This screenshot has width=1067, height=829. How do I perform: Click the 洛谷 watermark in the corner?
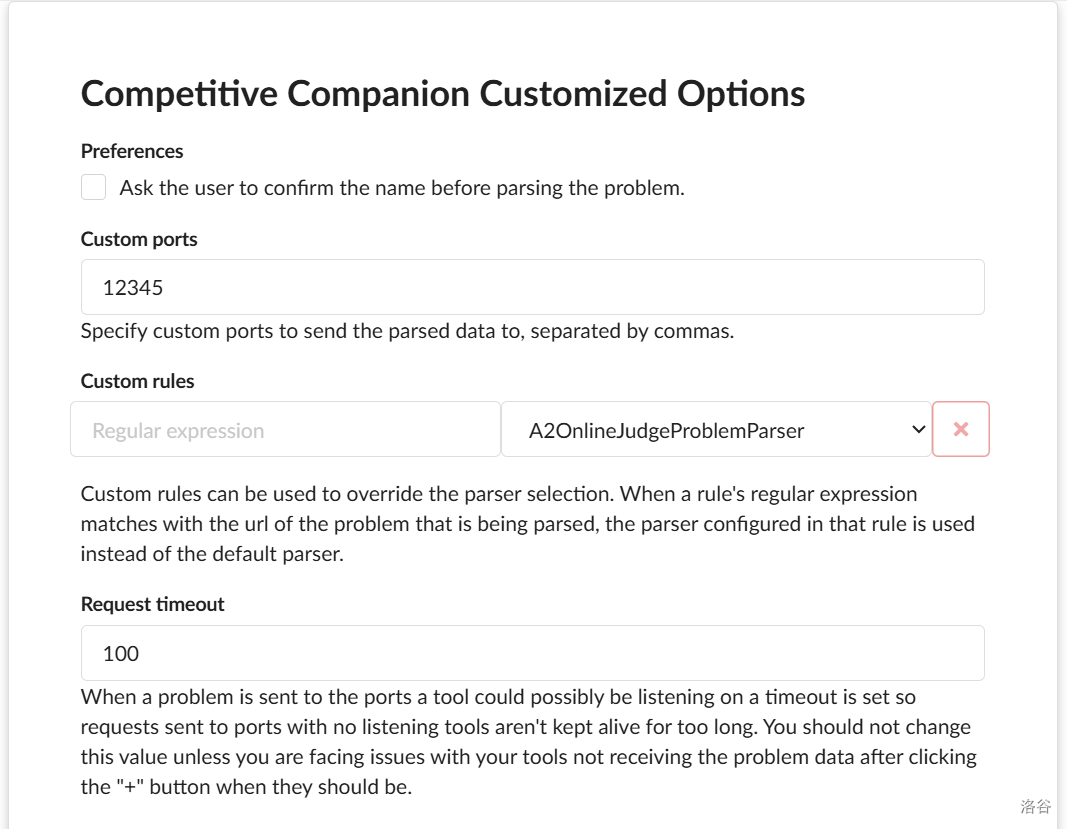[x=1035, y=806]
